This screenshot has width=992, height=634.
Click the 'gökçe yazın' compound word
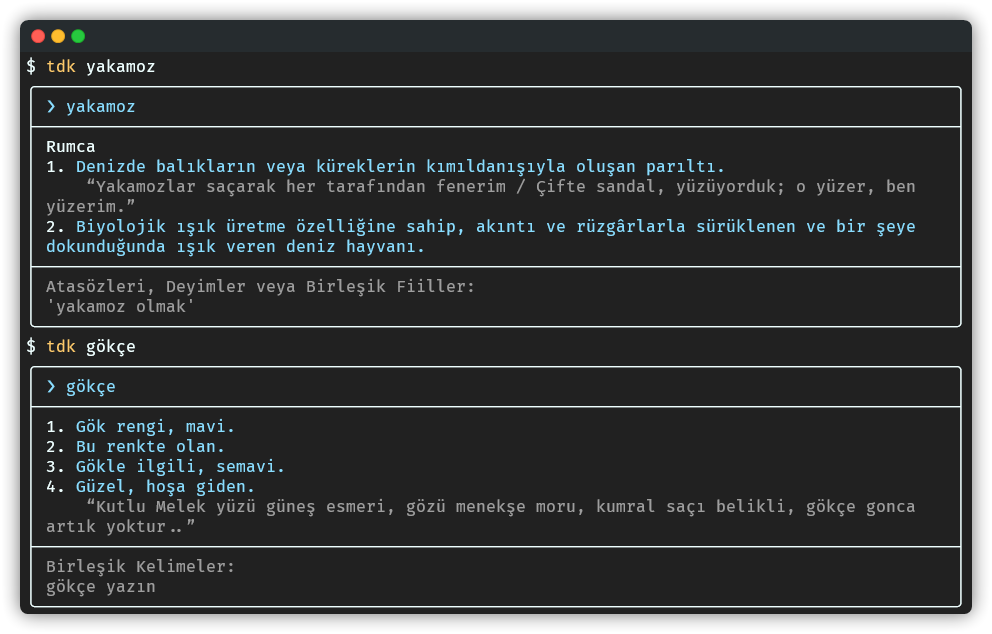click(100, 587)
